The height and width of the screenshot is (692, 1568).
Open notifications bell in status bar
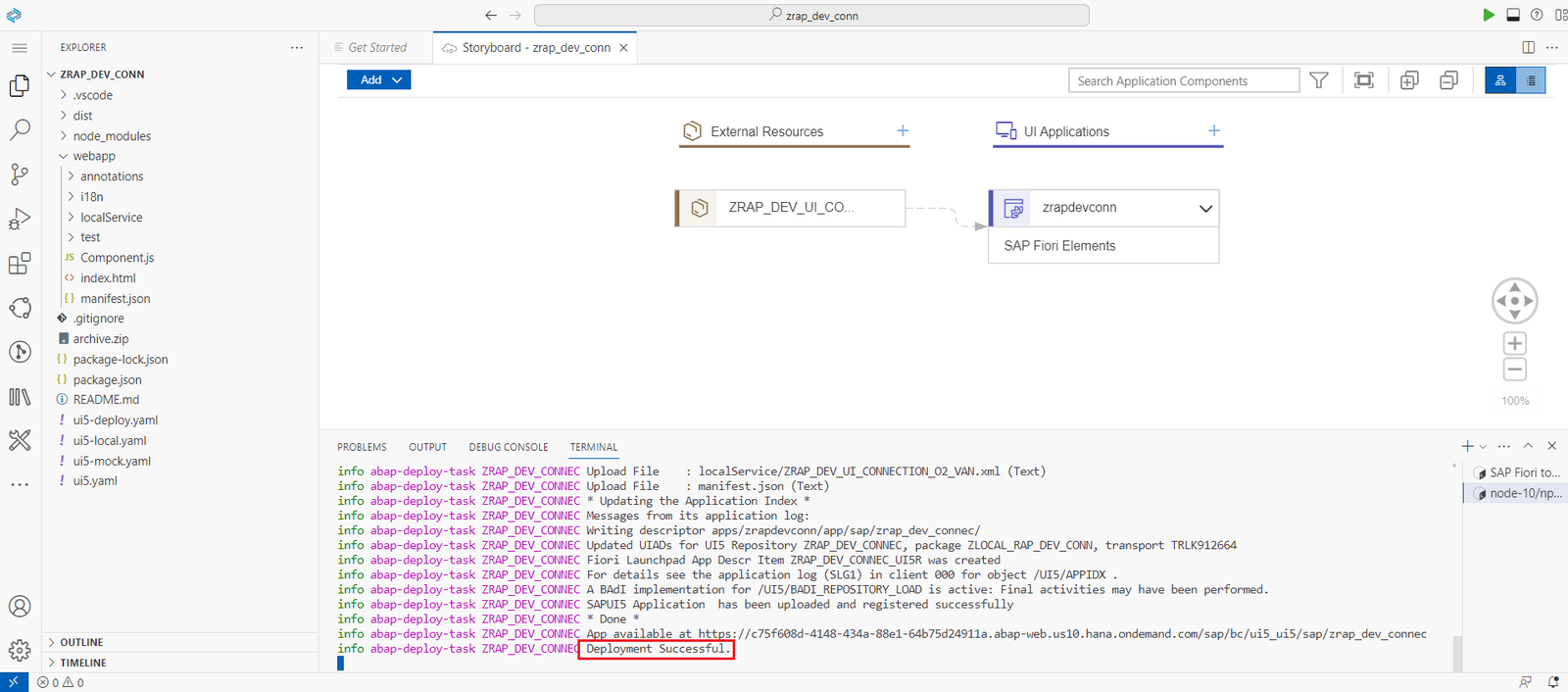(1553, 682)
